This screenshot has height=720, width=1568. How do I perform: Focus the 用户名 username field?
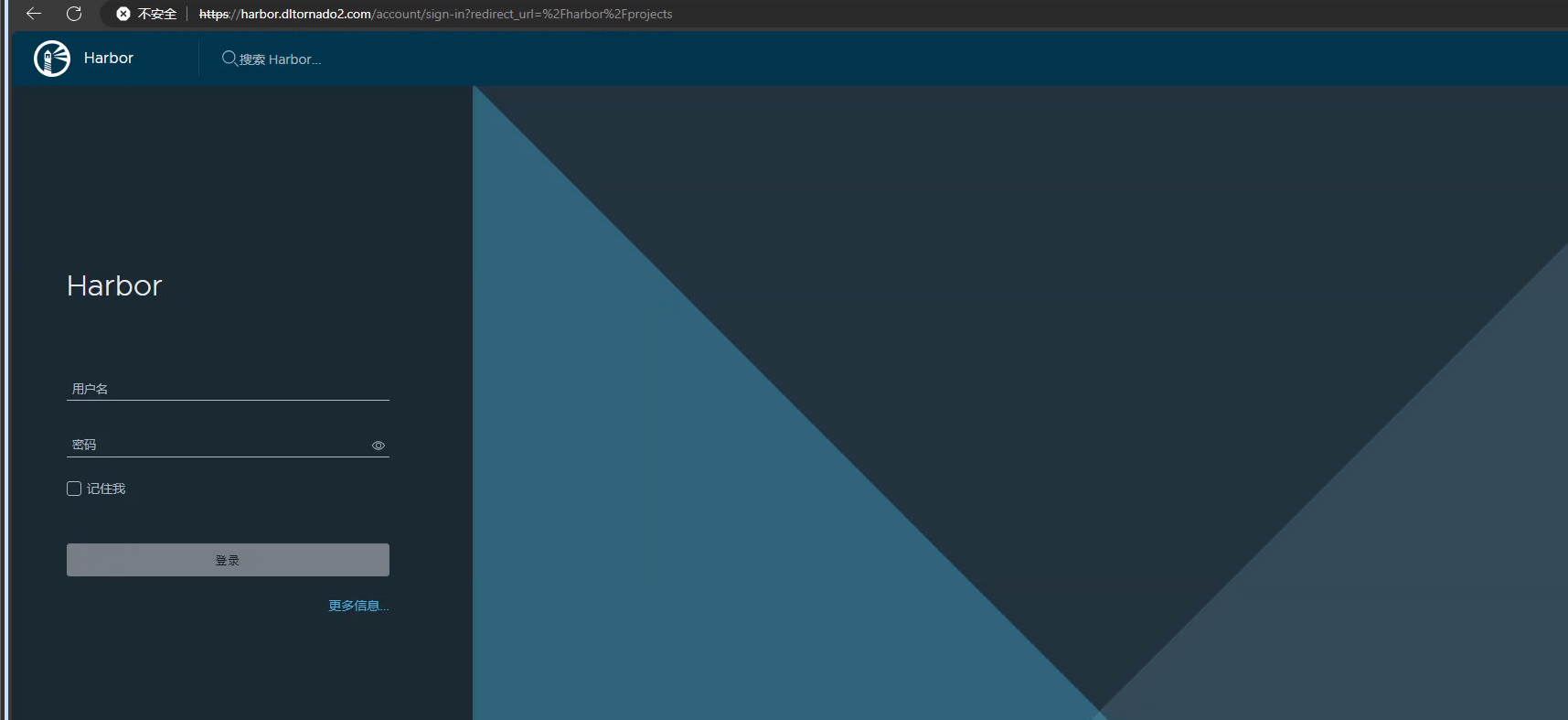point(228,389)
